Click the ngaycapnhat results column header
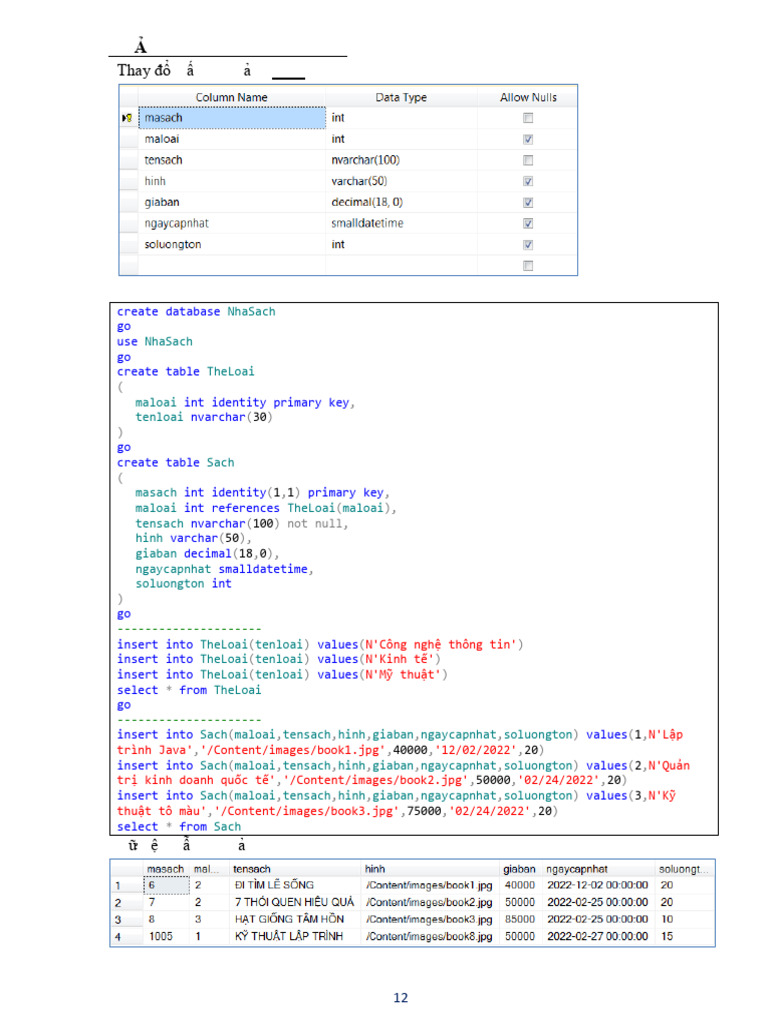This screenshot has width=768, height=1024. point(599,869)
